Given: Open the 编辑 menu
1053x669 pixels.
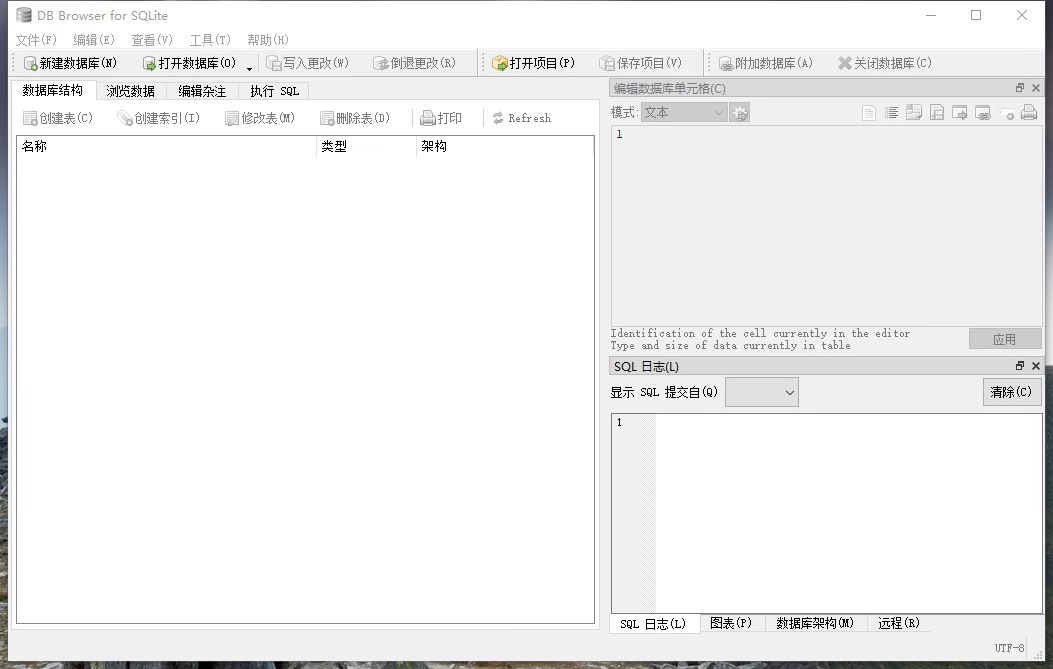Looking at the screenshot, I should click(93, 40).
